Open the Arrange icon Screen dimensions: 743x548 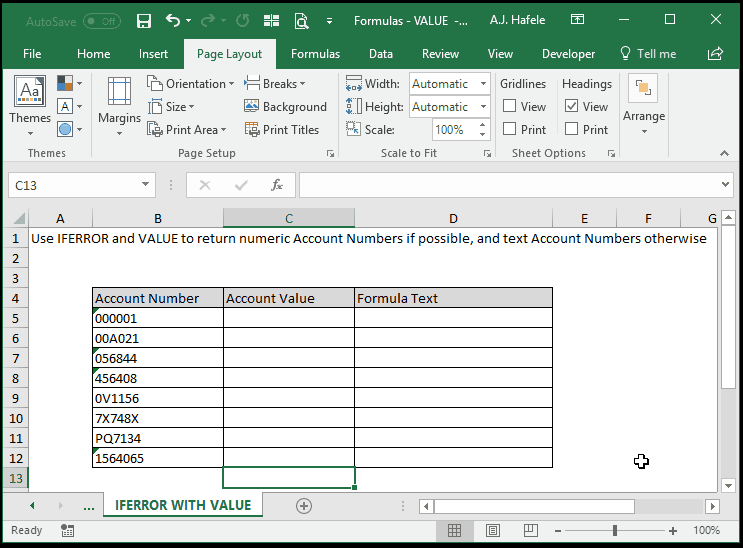pyautogui.click(x=643, y=88)
